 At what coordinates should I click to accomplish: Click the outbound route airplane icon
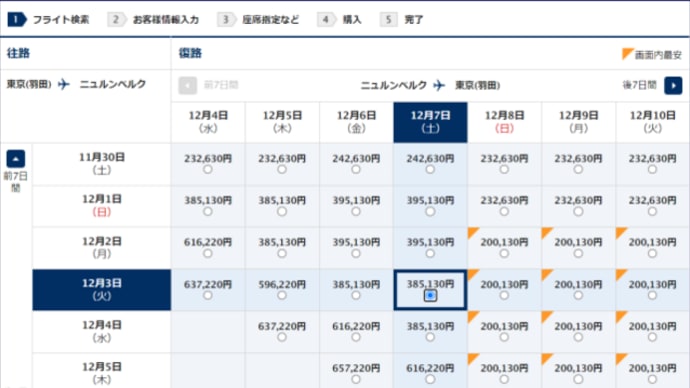pos(64,84)
